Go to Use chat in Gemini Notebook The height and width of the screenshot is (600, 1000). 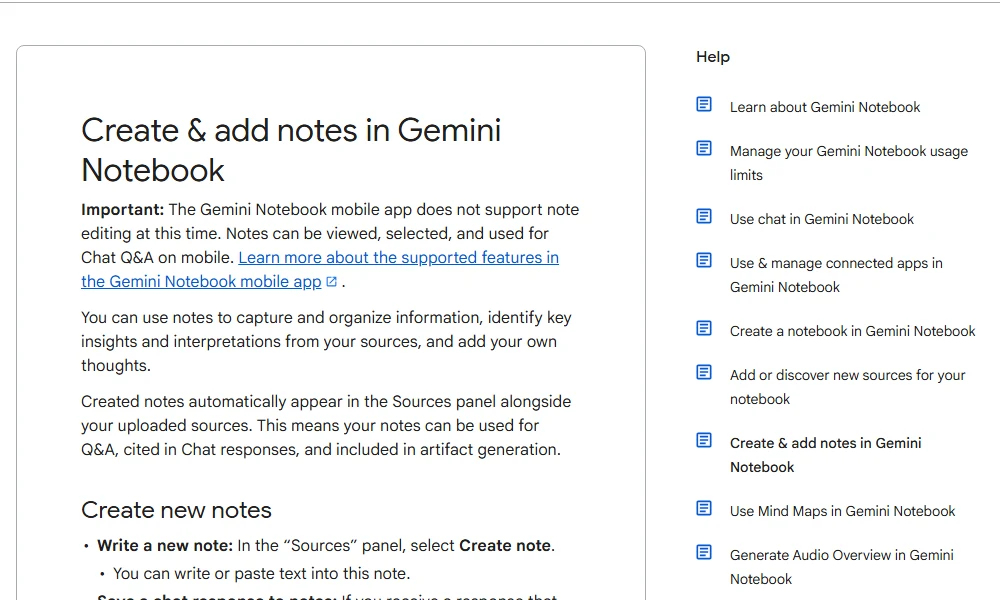click(x=821, y=219)
